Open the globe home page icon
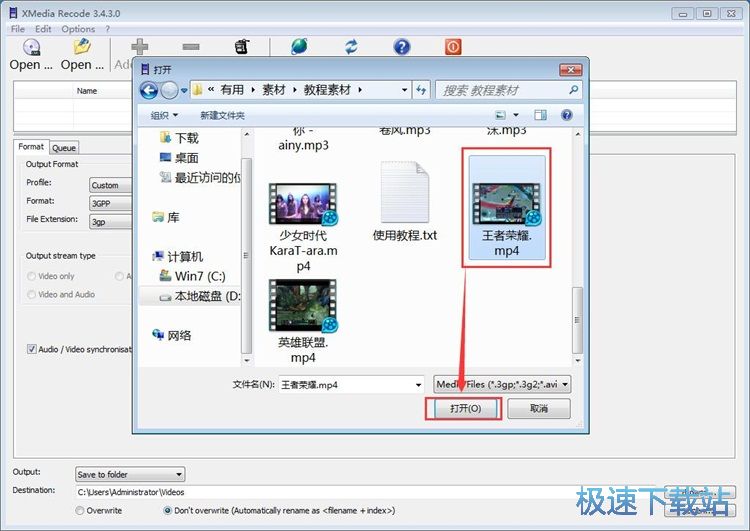750x531 pixels. coord(299,47)
